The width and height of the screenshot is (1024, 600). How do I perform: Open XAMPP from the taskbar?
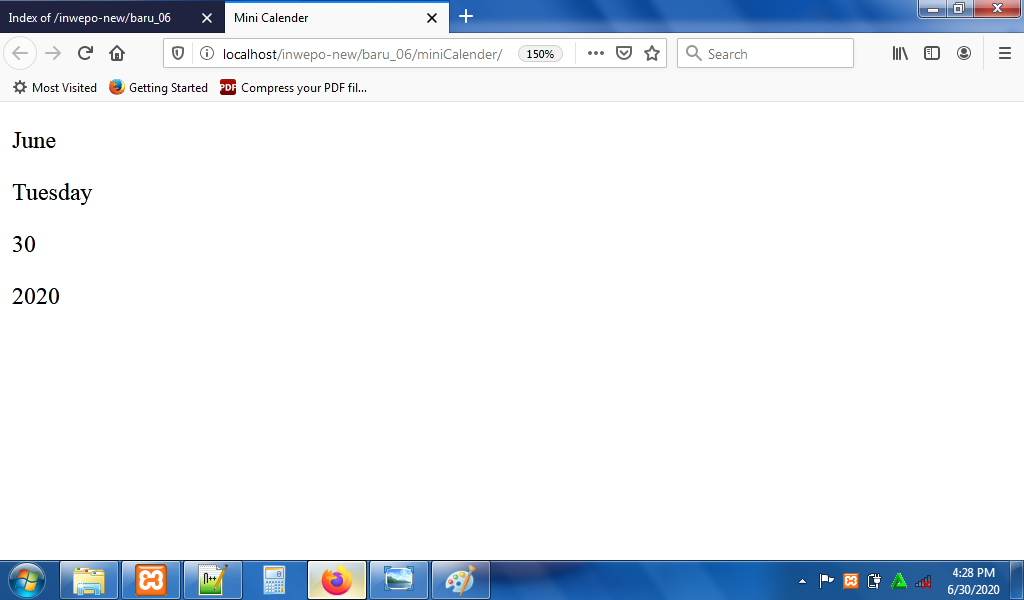pos(151,580)
